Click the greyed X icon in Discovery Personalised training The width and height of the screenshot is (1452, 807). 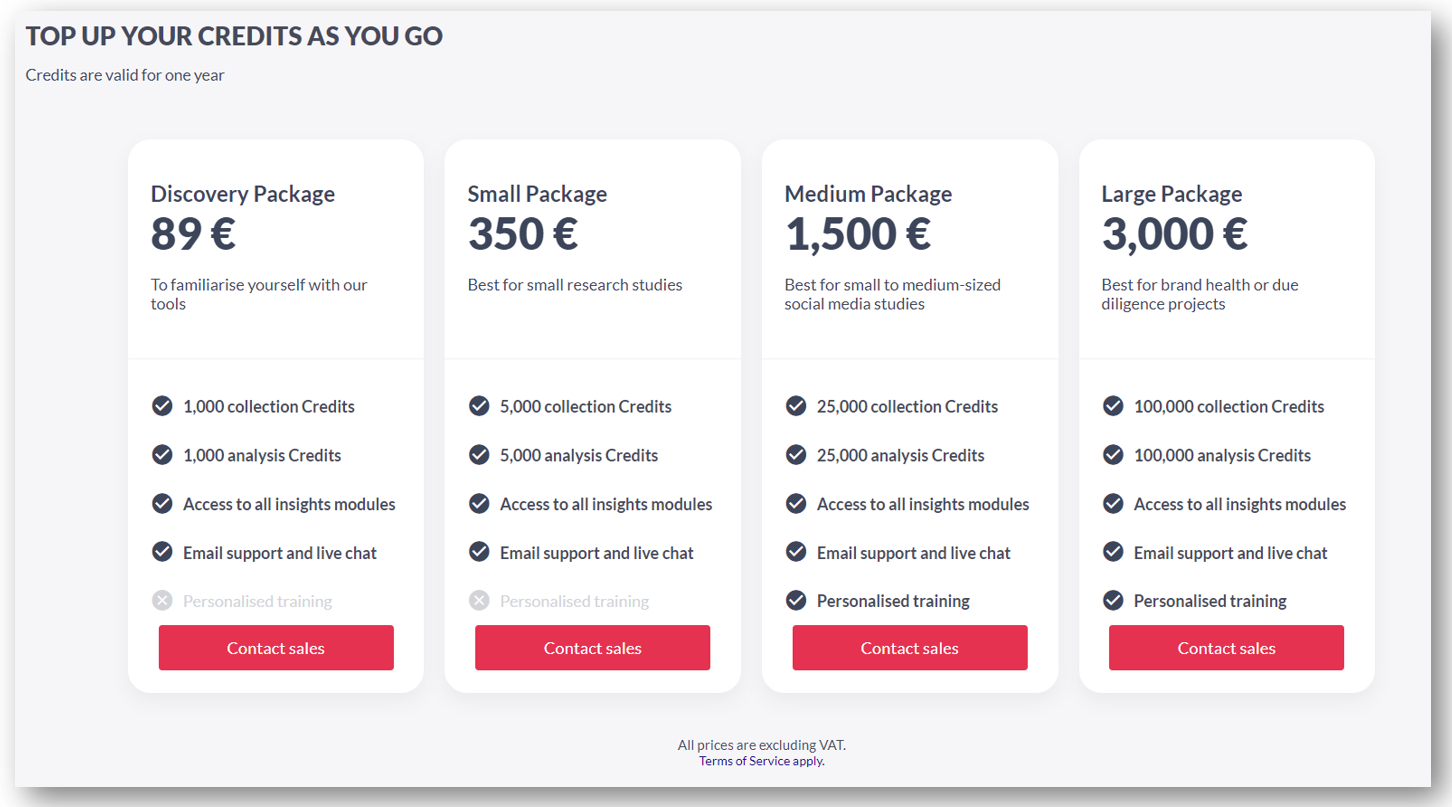coord(162,601)
